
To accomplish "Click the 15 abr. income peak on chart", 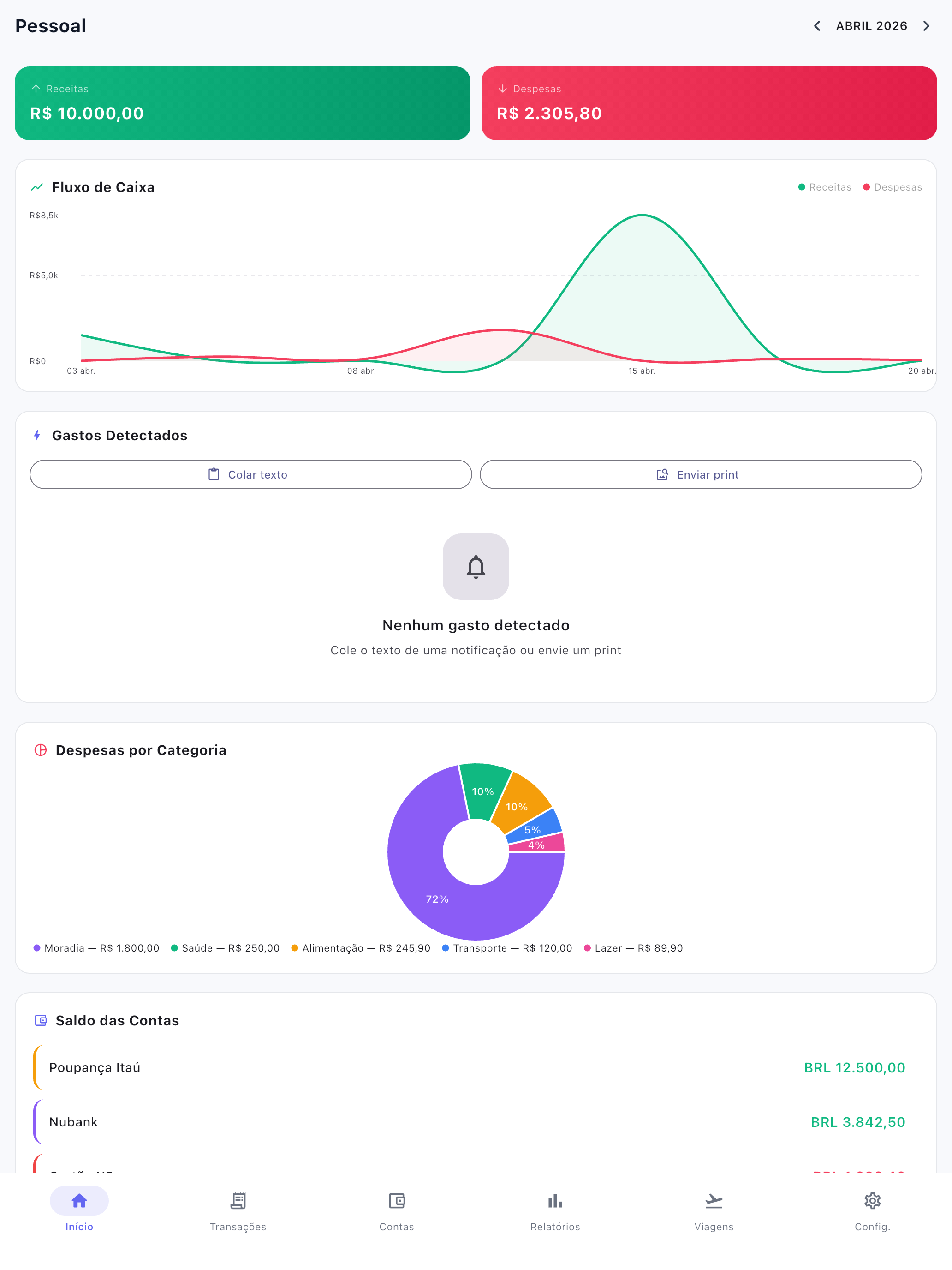I will click(642, 216).
